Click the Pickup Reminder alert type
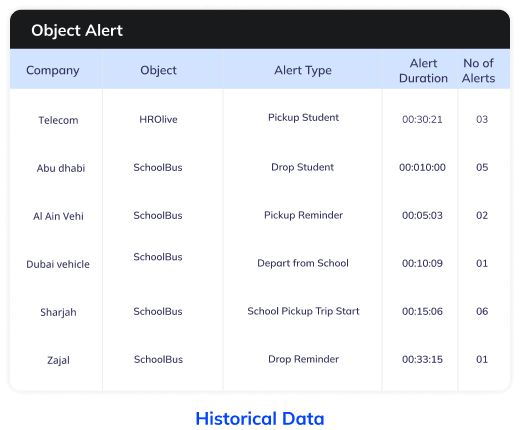The height and width of the screenshot is (430, 520). (x=303, y=215)
